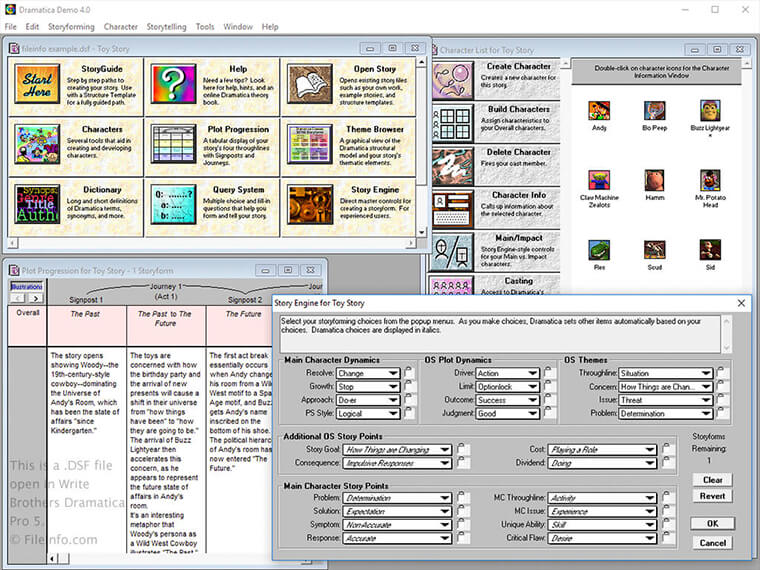Click the Dictionary icon
Image resolution: width=760 pixels, height=570 pixels.
coord(37,204)
